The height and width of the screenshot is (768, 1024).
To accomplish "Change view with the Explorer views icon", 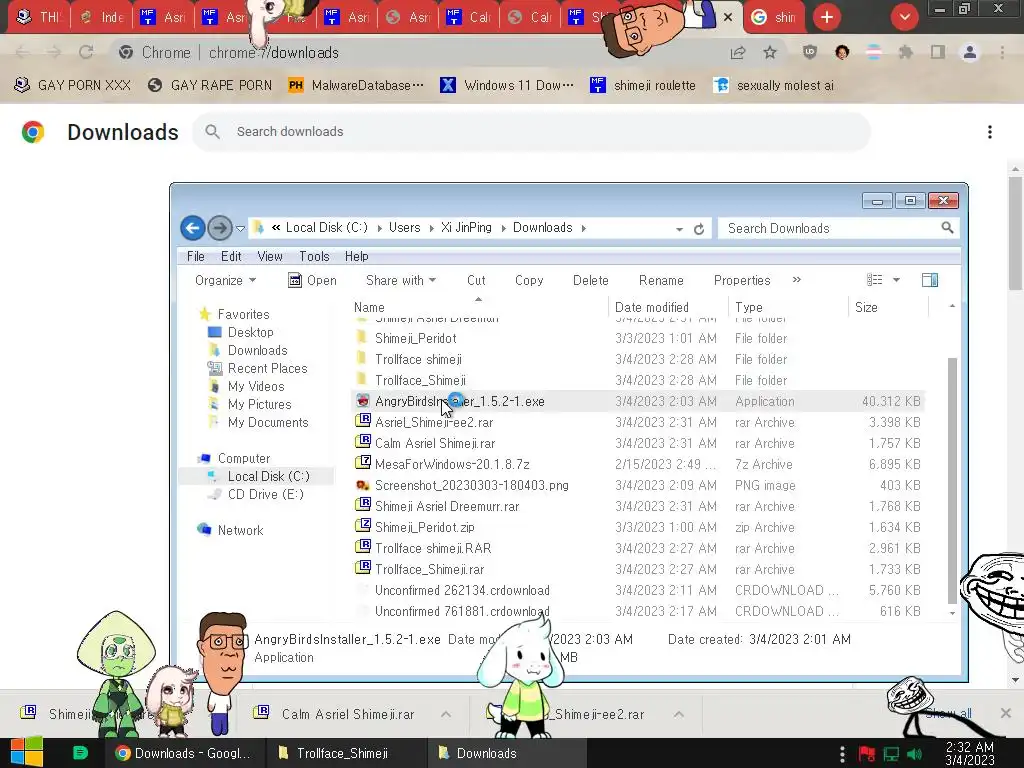I will 874,280.
